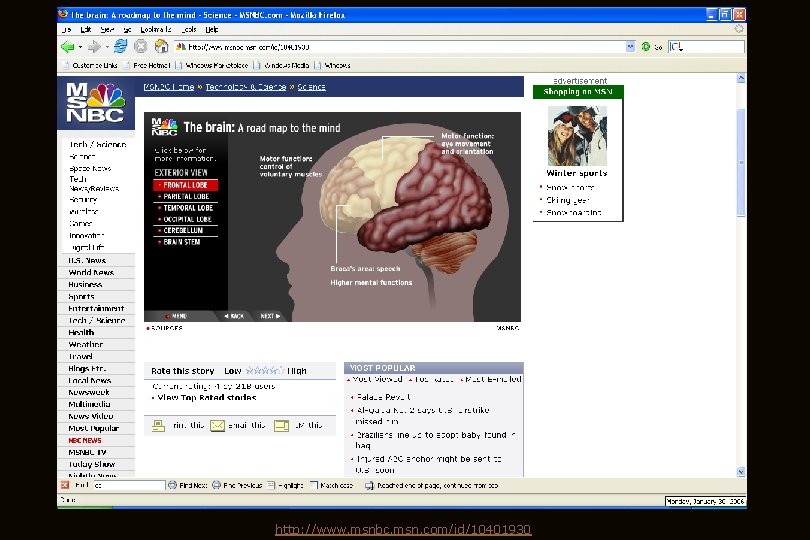The image size is (810, 540).
Task: Open the Technology & Science breadcrumb link
Action: 246,87
